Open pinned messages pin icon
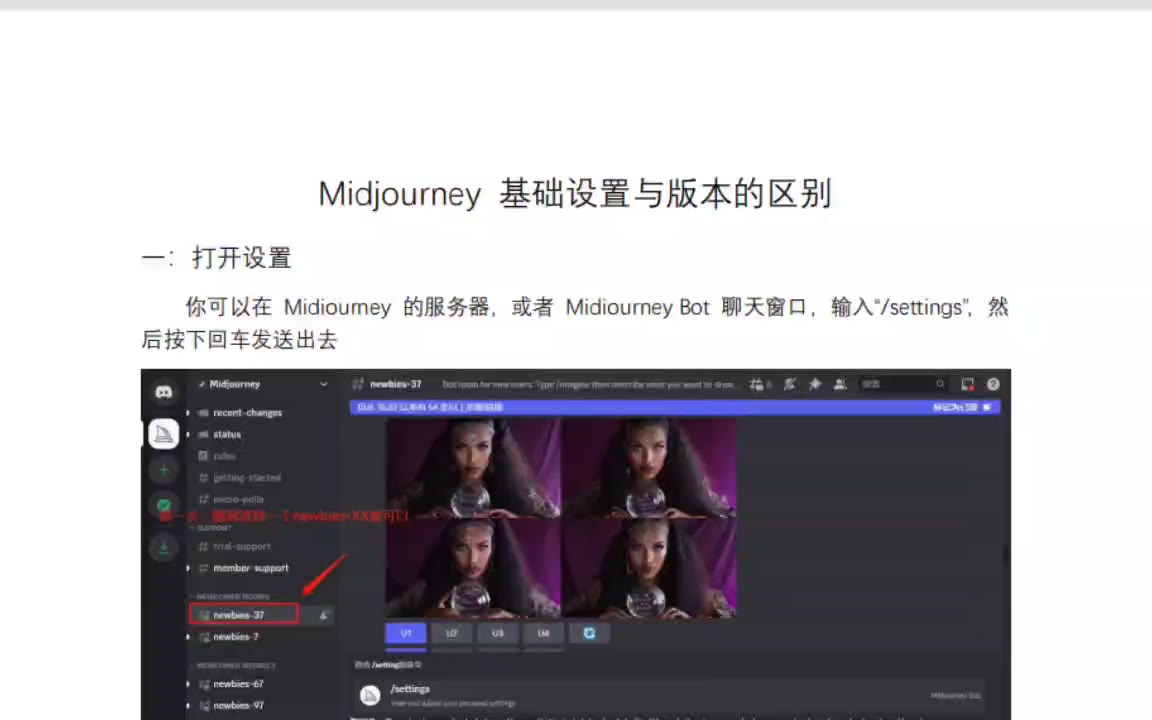This screenshot has width=1152, height=720. [815, 384]
